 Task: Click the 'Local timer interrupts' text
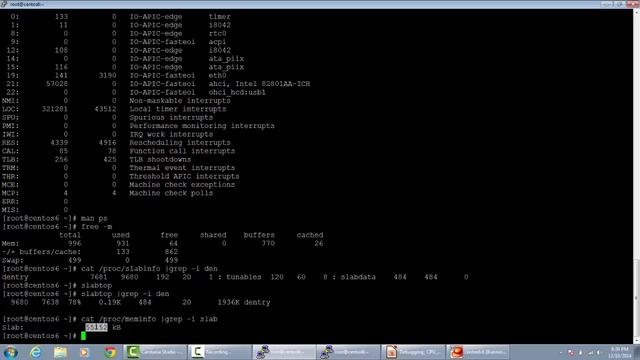(178, 109)
